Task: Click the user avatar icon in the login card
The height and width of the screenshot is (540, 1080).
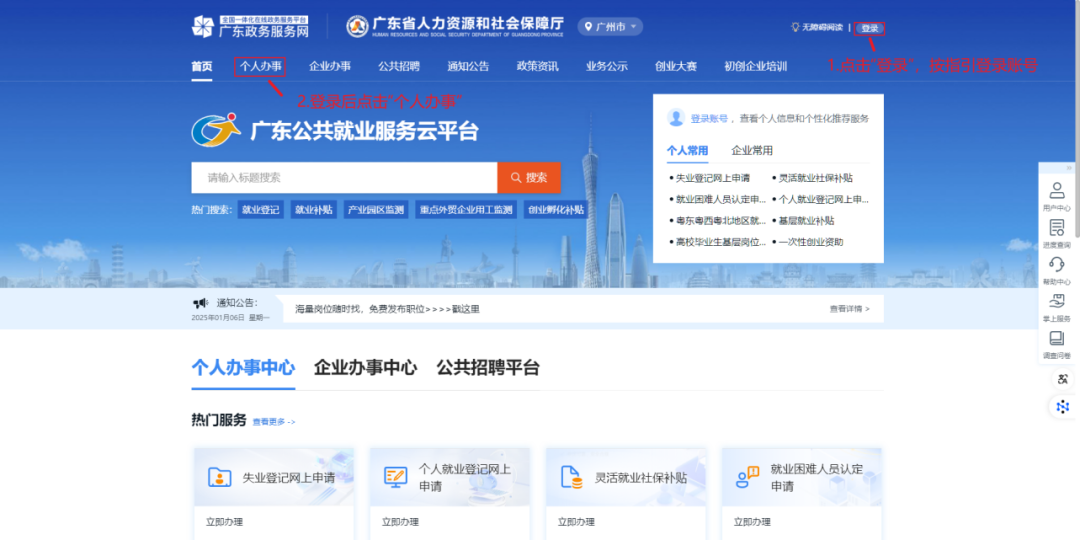Action: point(676,118)
